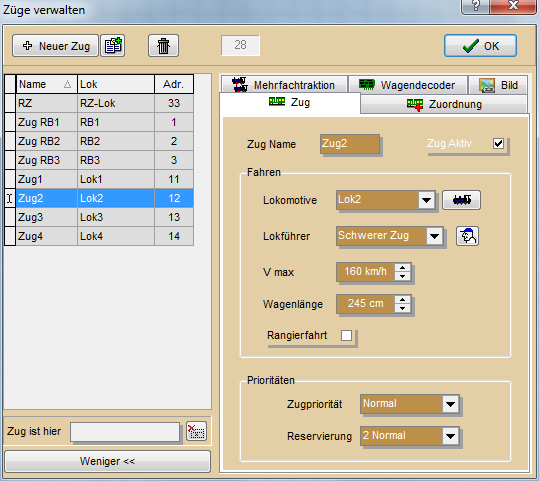
Task: Open the Lokomotive dropdown
Action: (426, 200)
